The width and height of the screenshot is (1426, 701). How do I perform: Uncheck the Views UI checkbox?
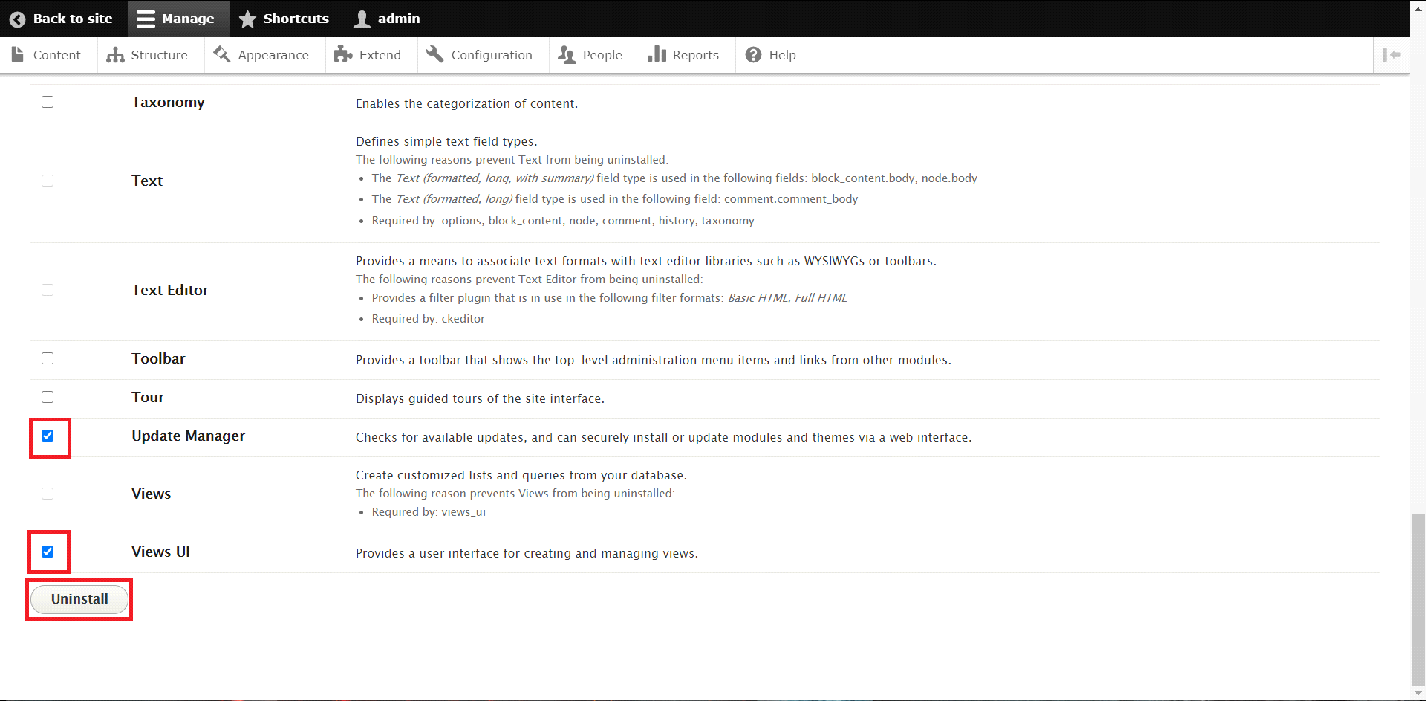(47, 551)
